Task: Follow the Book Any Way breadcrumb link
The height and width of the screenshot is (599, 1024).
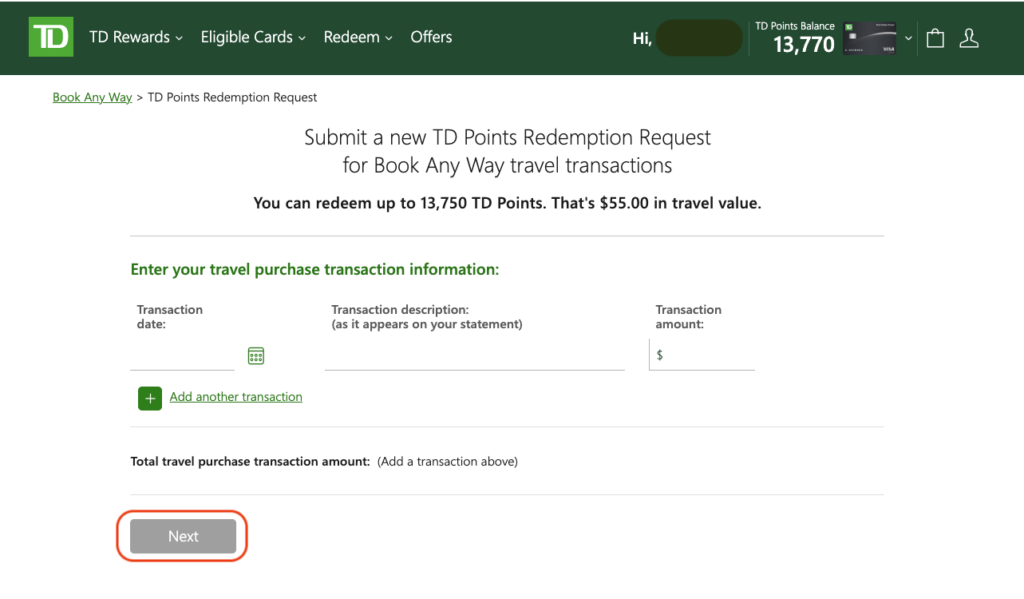Action: 92,98
